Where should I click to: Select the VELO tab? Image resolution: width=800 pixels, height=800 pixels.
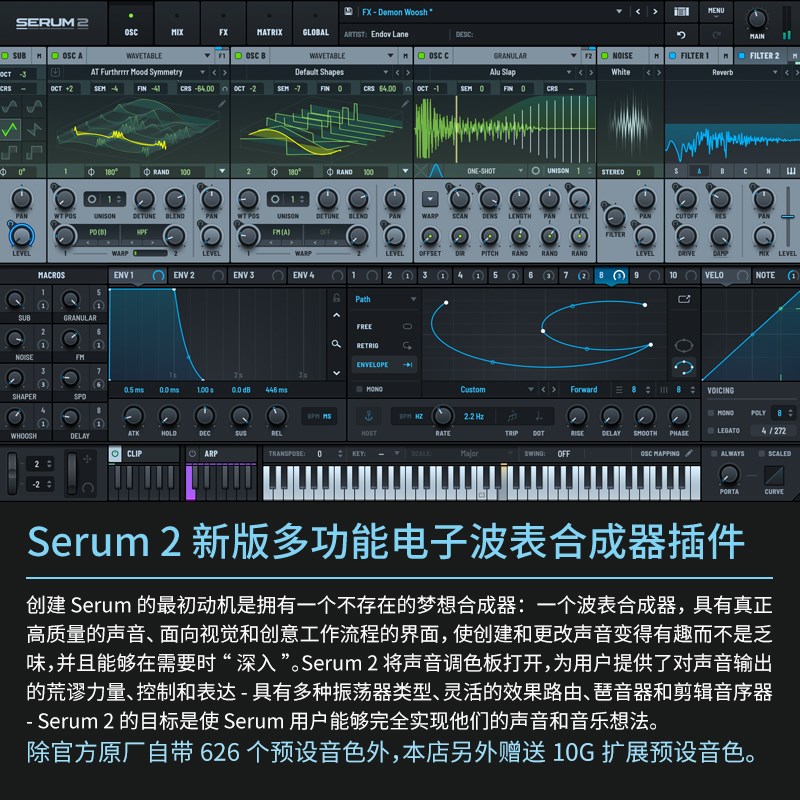[726, 276]
